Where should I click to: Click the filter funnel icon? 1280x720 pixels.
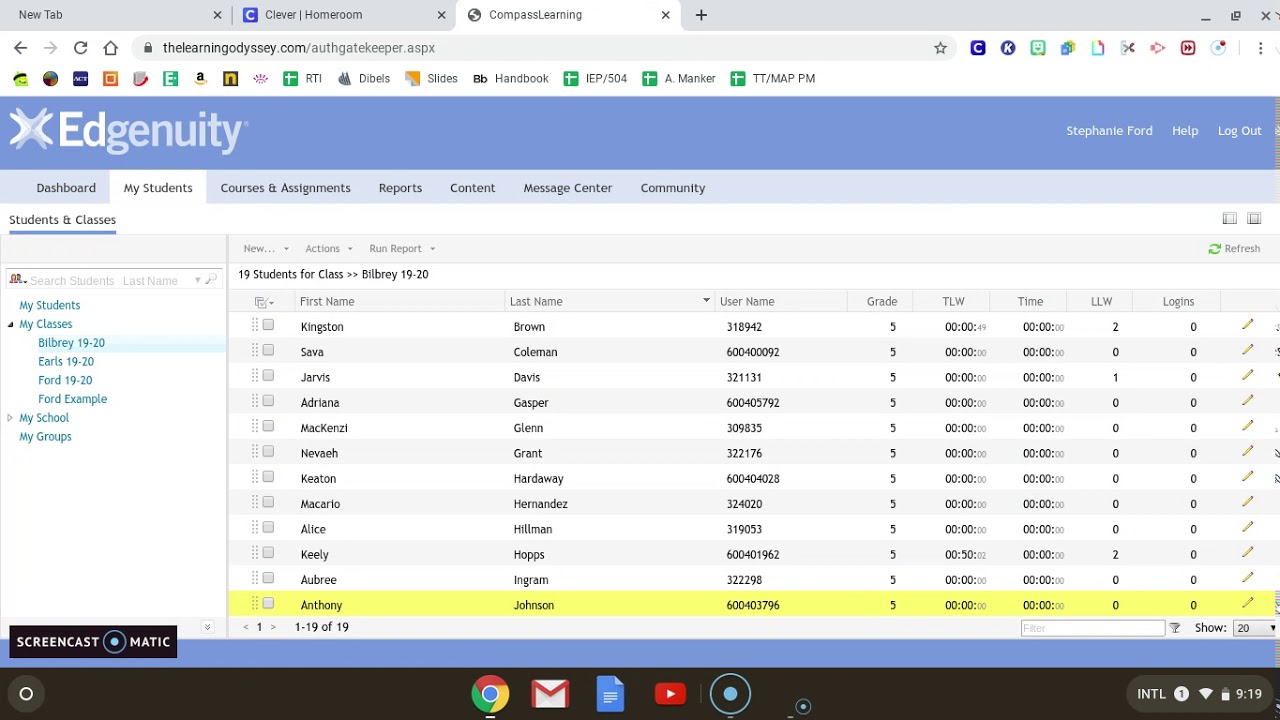[1175, 628]
